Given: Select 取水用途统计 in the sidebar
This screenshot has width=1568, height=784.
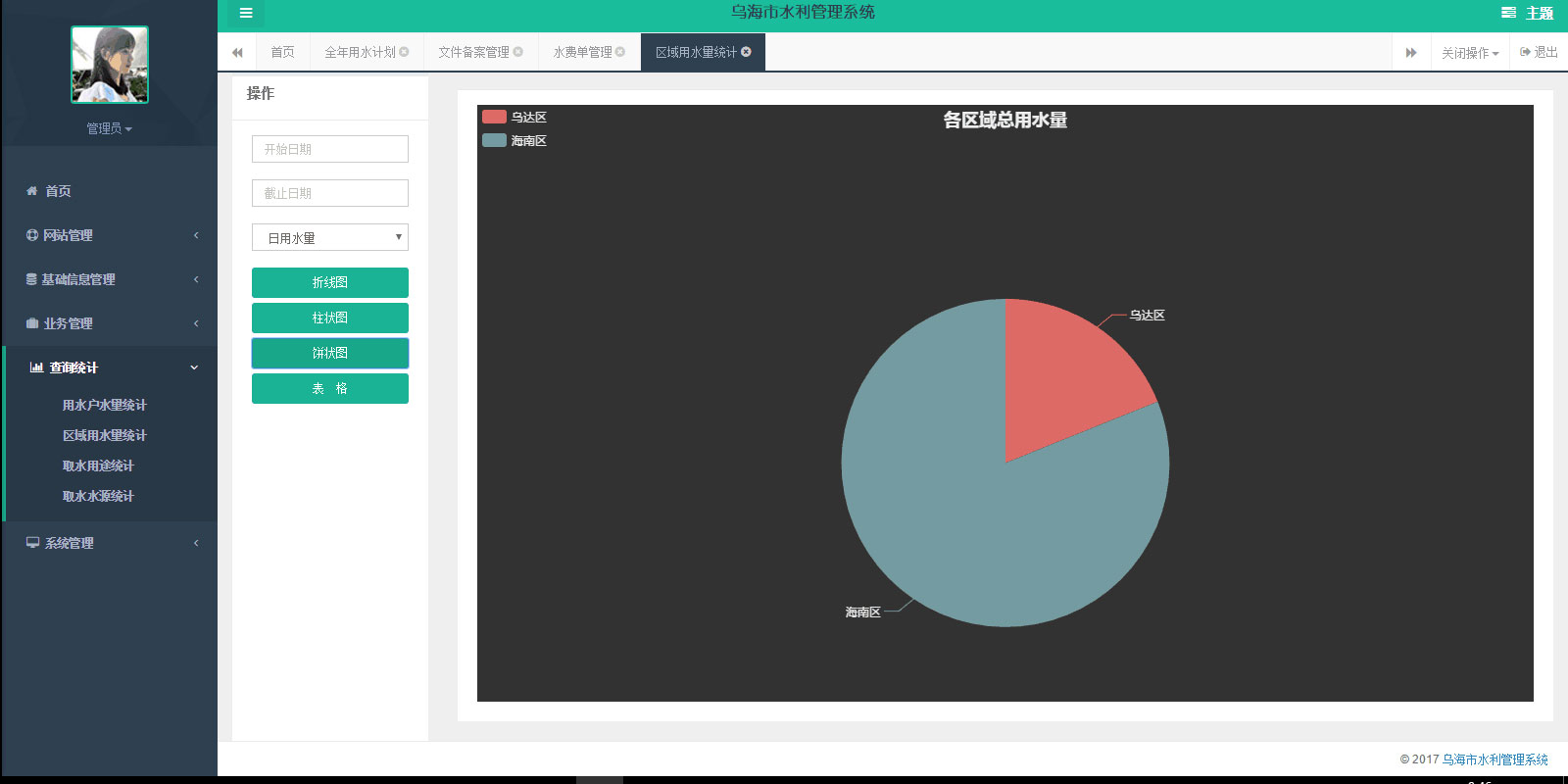Looking at the screenshot, I should point(98,465).
